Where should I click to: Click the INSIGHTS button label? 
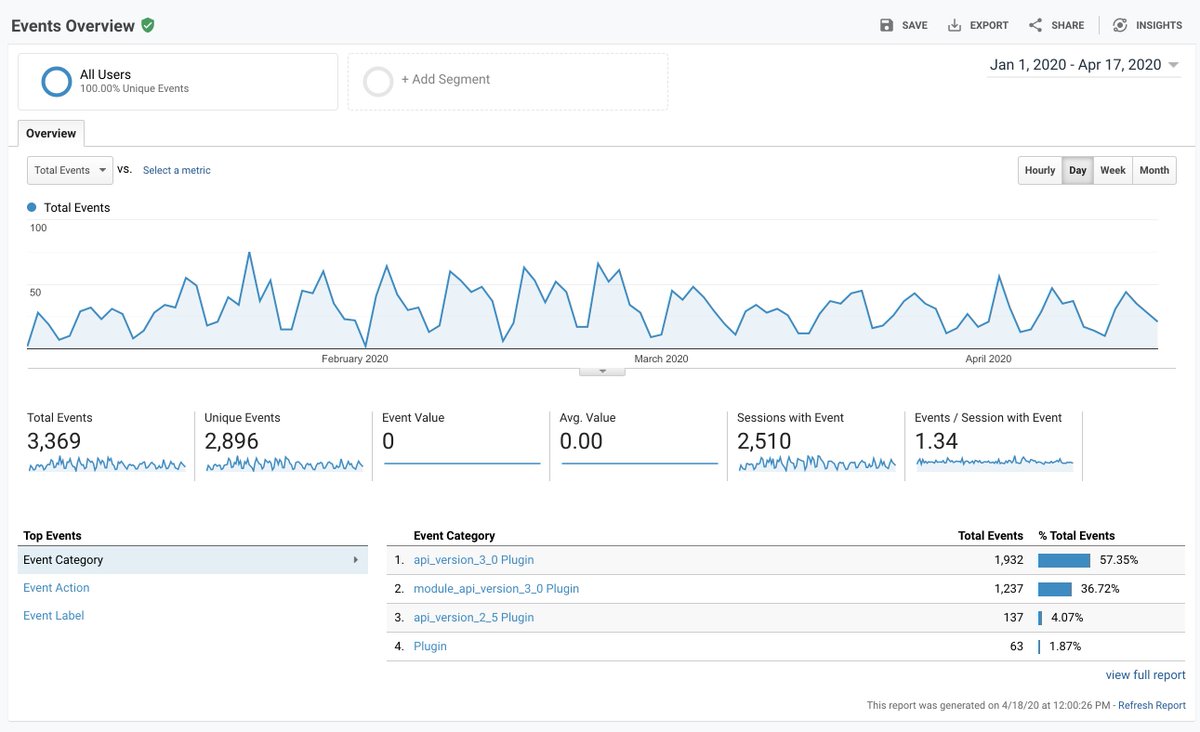[1159, 25]
